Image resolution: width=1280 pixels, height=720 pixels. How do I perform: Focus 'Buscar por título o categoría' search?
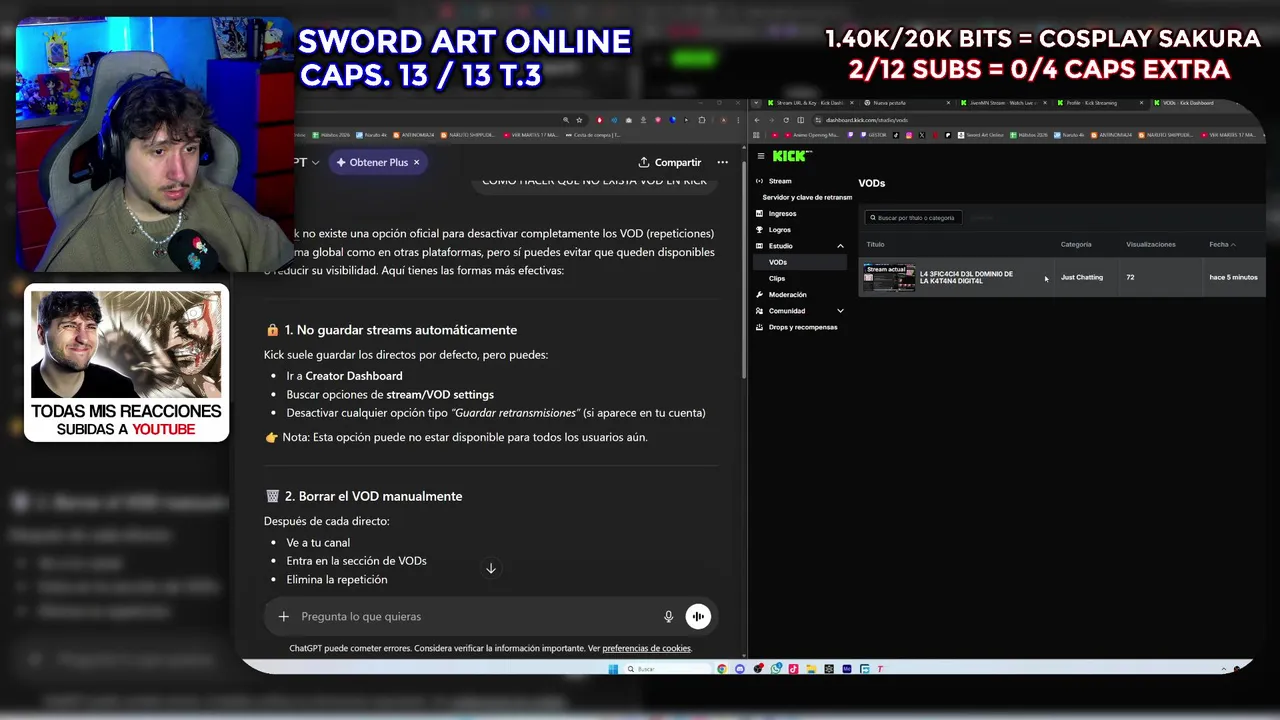tap(915, 217)
